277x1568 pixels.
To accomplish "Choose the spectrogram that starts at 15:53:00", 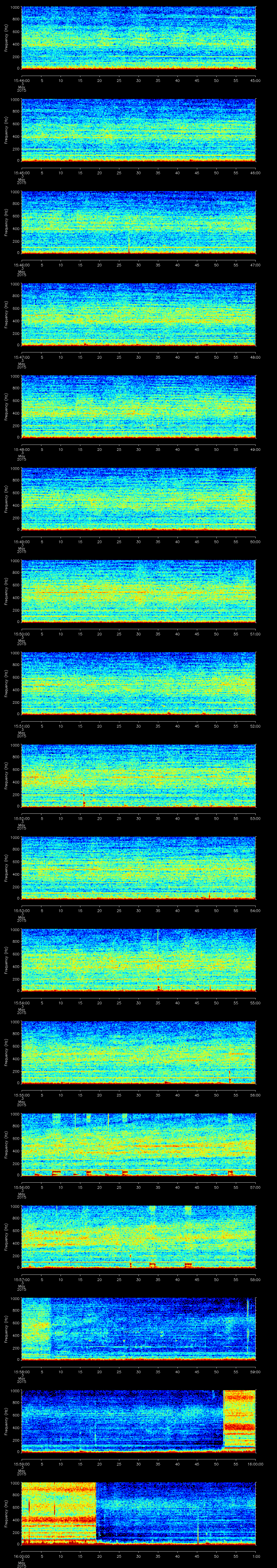I will point(138,868).
